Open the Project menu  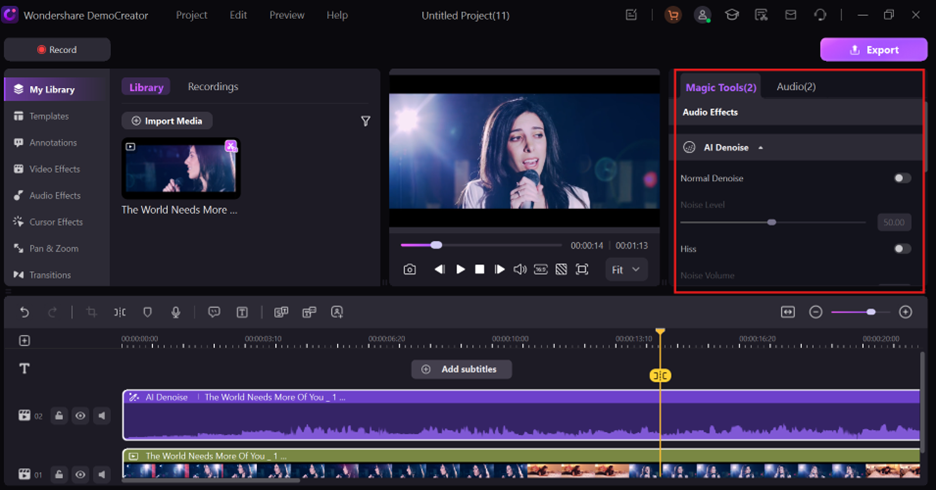[x=192, y=15]
